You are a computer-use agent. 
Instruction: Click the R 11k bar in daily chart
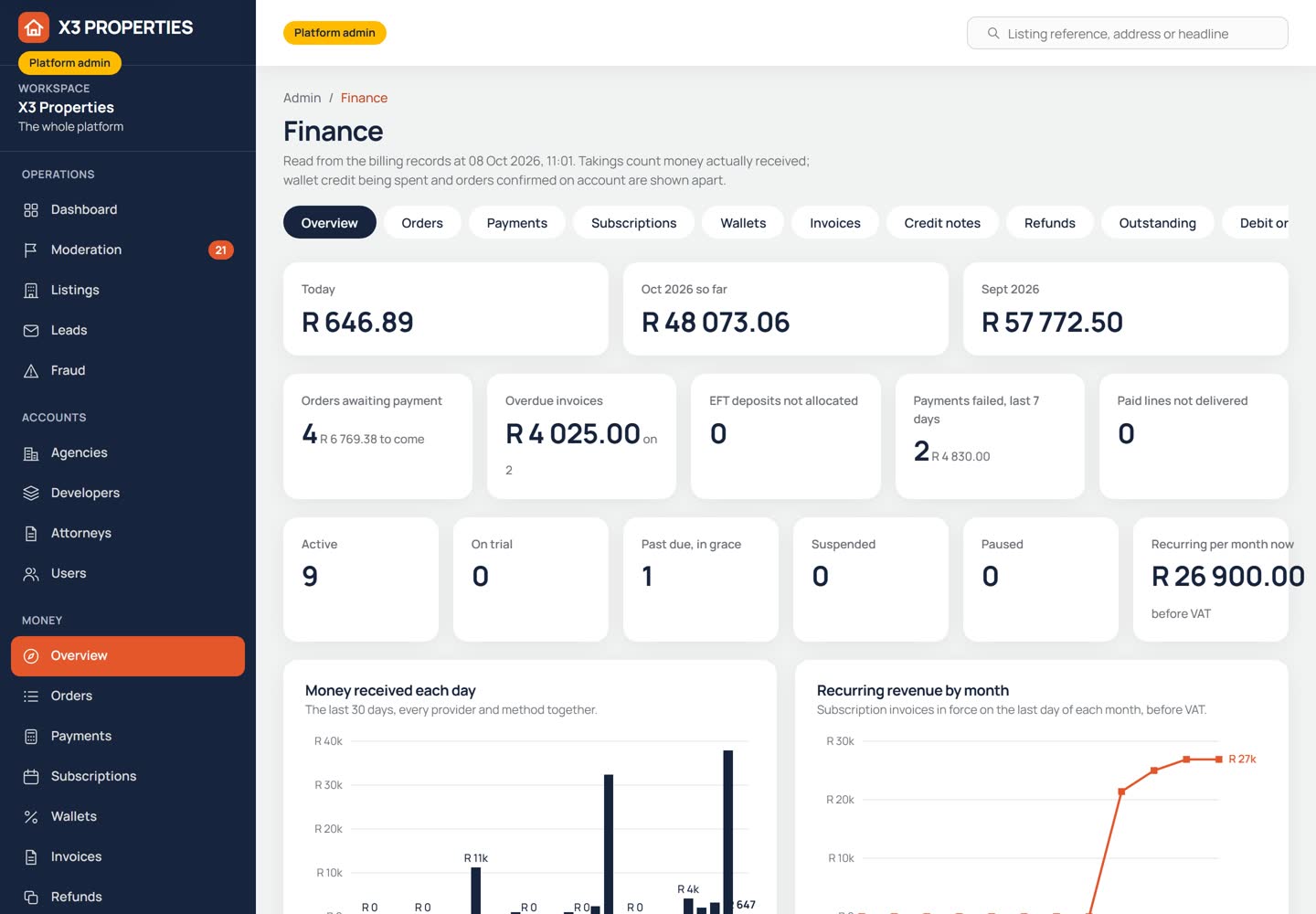click(475, 890)
